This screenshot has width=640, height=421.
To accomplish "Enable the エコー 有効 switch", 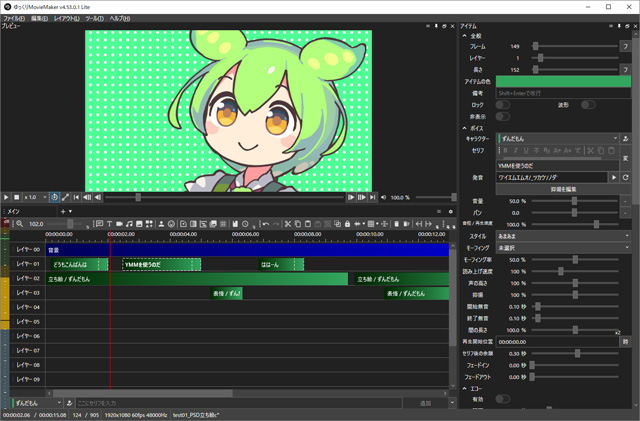I will coord(503,399).
